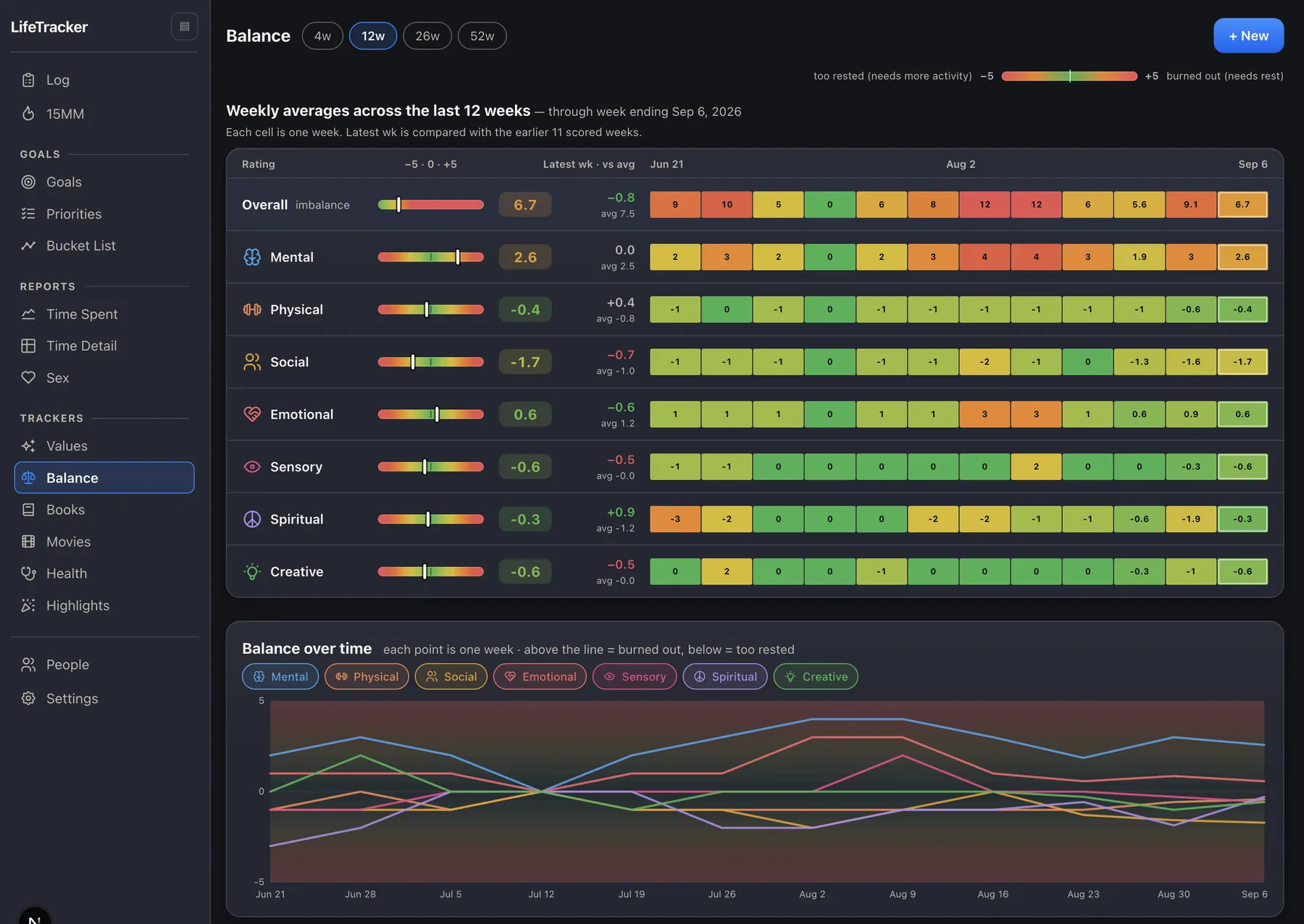
Task: Click the Time Detail table icon
Action: click(28, 345)
